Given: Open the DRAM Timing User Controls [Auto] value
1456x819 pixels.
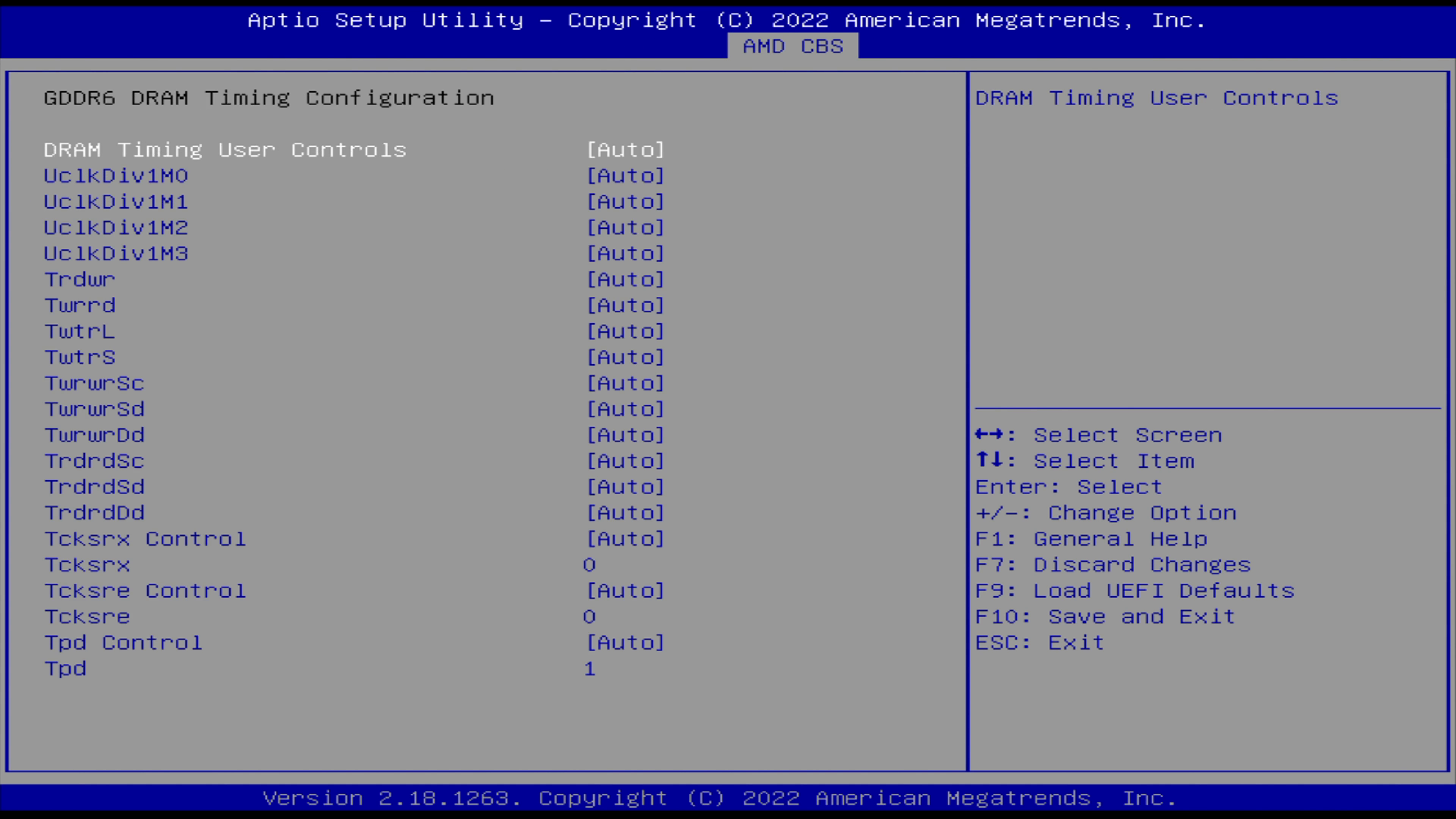Looking at the screenshot, I should (625, 150).
